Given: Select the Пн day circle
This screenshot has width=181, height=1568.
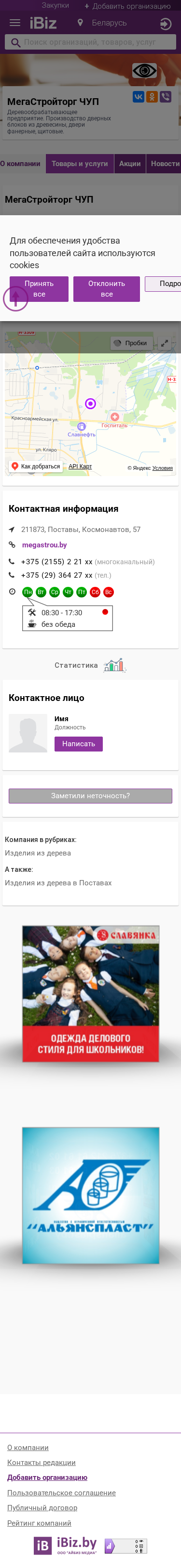Looking at the screenshot, I should coord(28,592).
